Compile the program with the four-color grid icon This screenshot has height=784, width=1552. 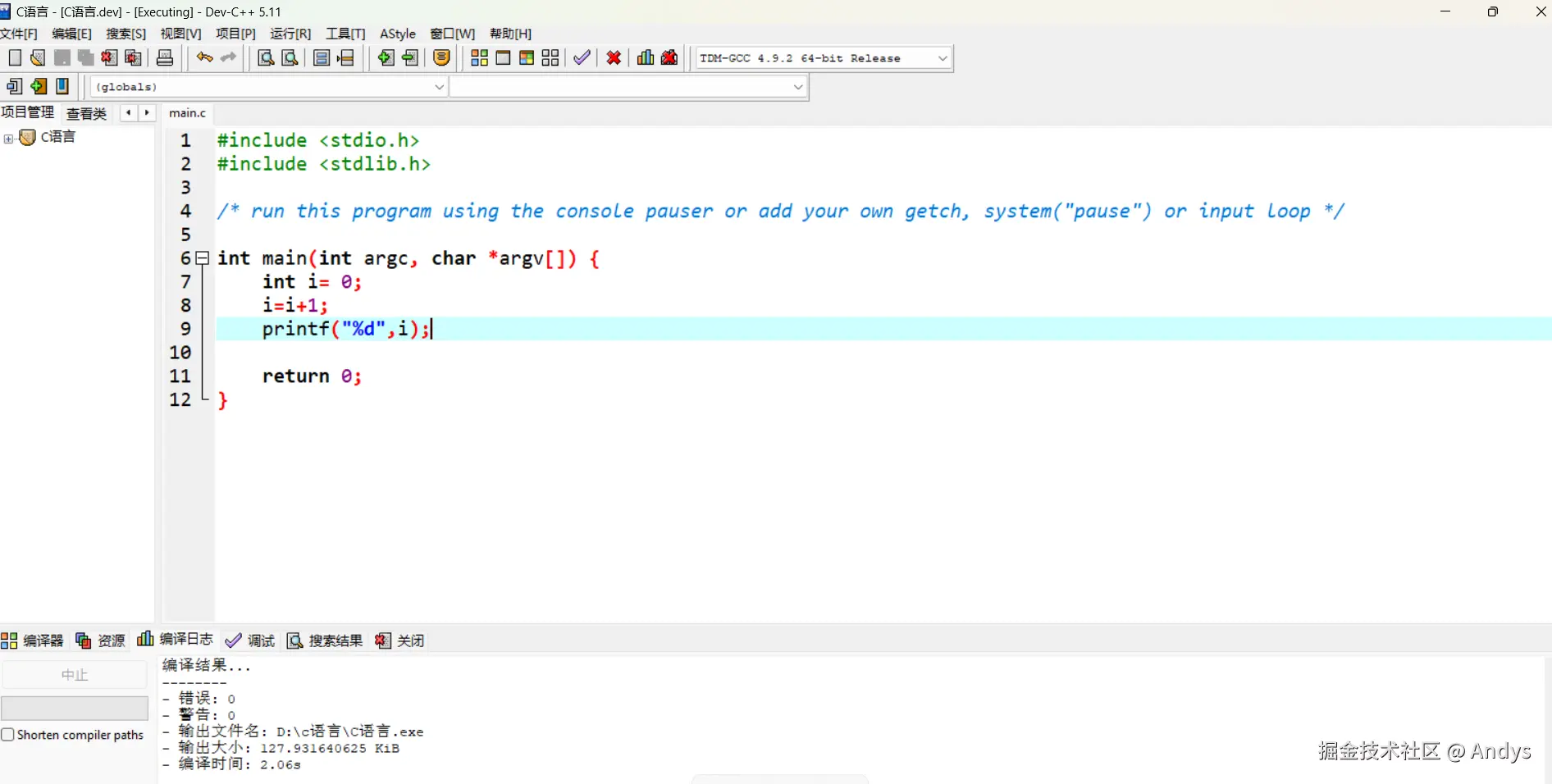[x=479, y=57]
